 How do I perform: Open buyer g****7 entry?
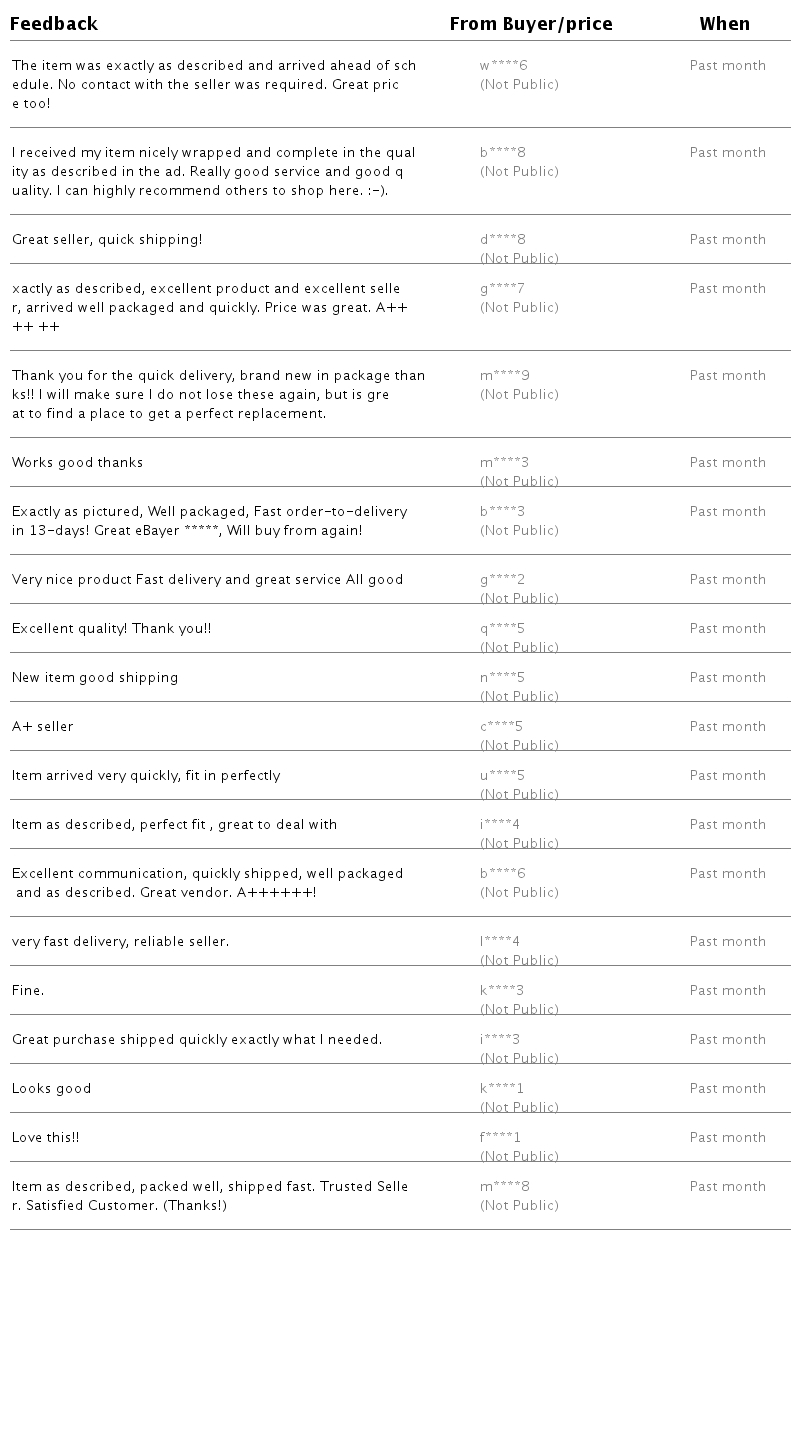502,289
